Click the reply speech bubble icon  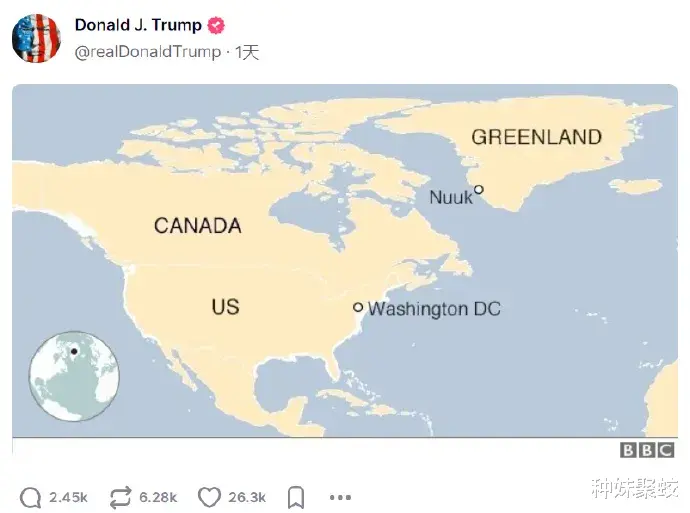(31, 497)
